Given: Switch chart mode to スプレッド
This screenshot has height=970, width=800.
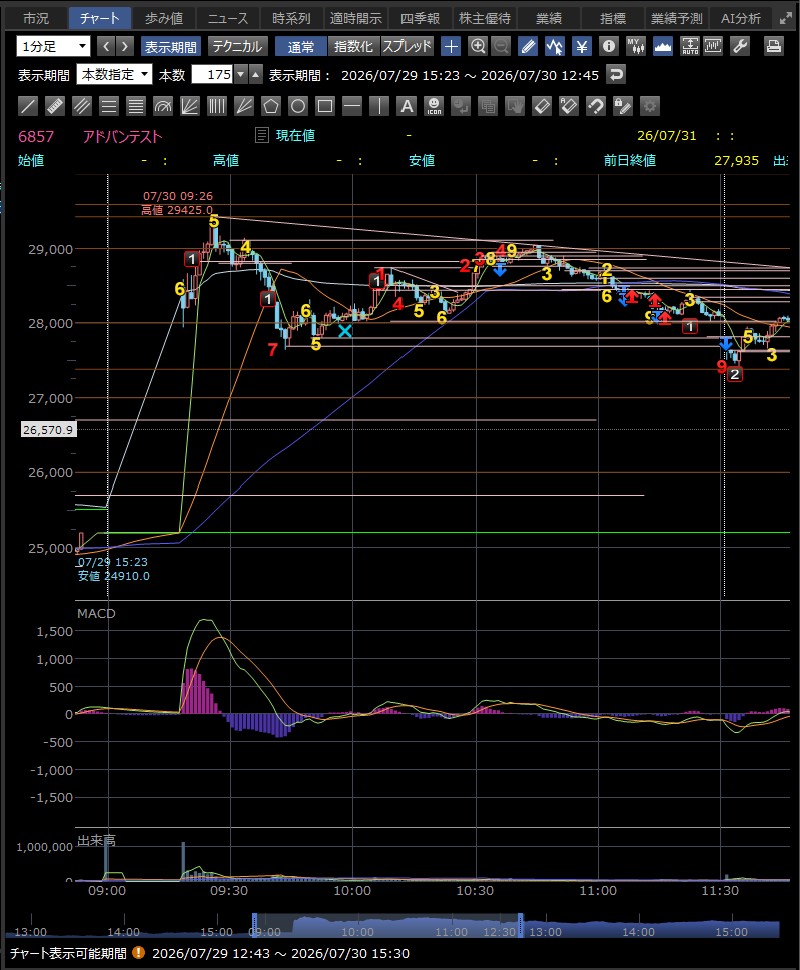Looking at the screenshot, I should (x=406, y=46).
